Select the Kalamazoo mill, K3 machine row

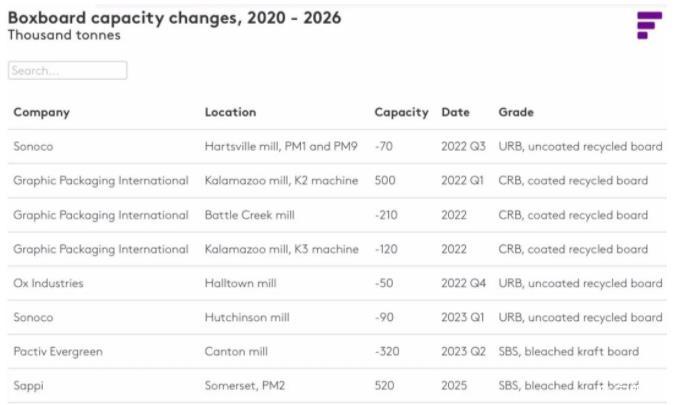[337, 249]
